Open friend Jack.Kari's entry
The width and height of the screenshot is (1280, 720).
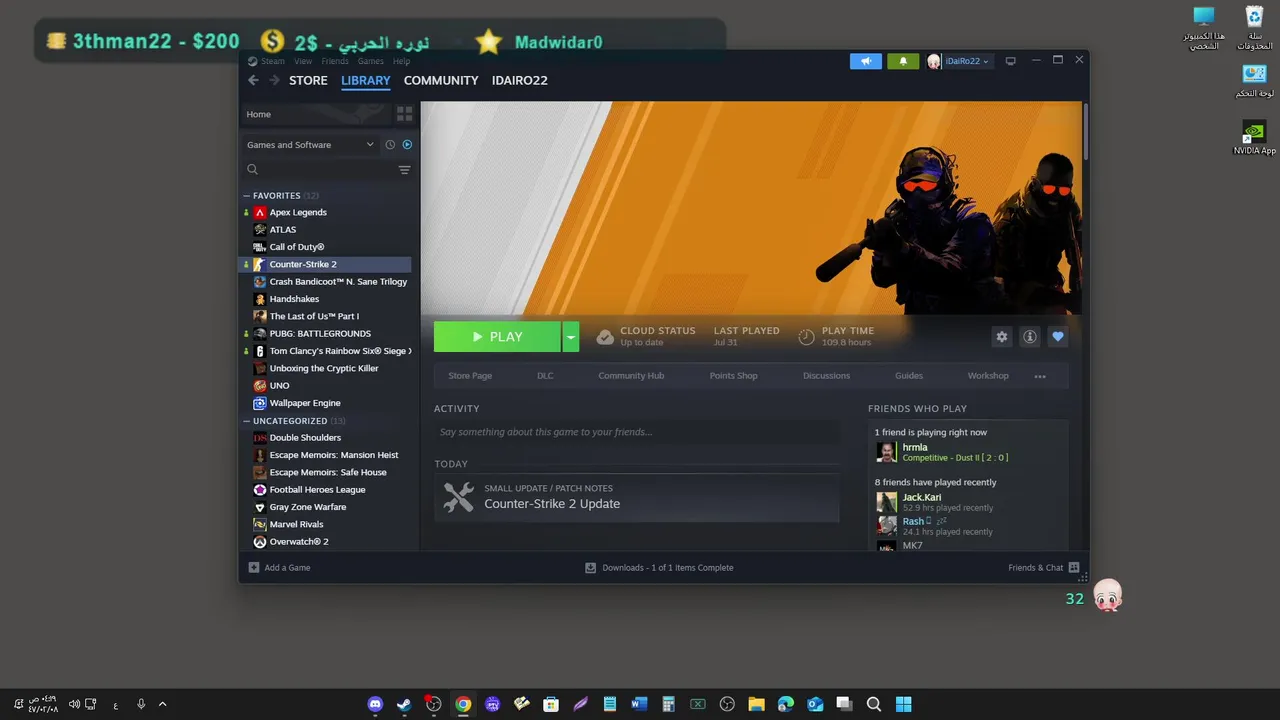pos(967,502)
